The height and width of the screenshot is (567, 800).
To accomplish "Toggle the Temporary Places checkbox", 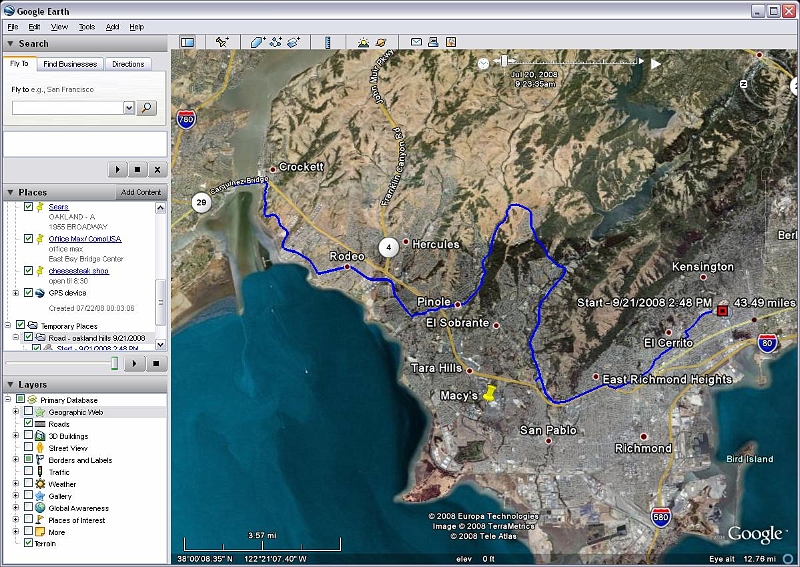I will (x=20, y=325).
